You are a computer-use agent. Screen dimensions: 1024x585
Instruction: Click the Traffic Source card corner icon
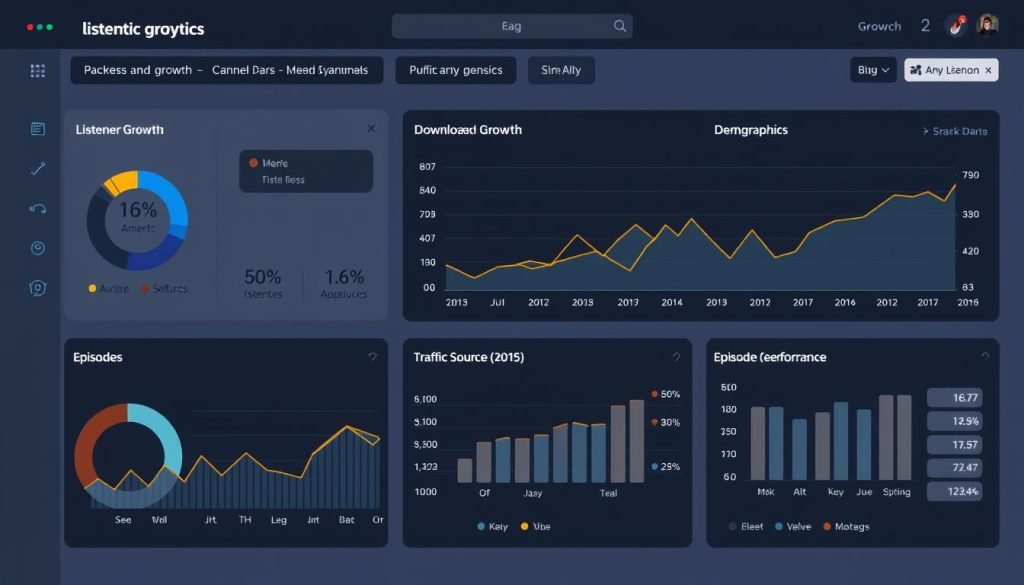pyautogui.click(x=677, y=356)
